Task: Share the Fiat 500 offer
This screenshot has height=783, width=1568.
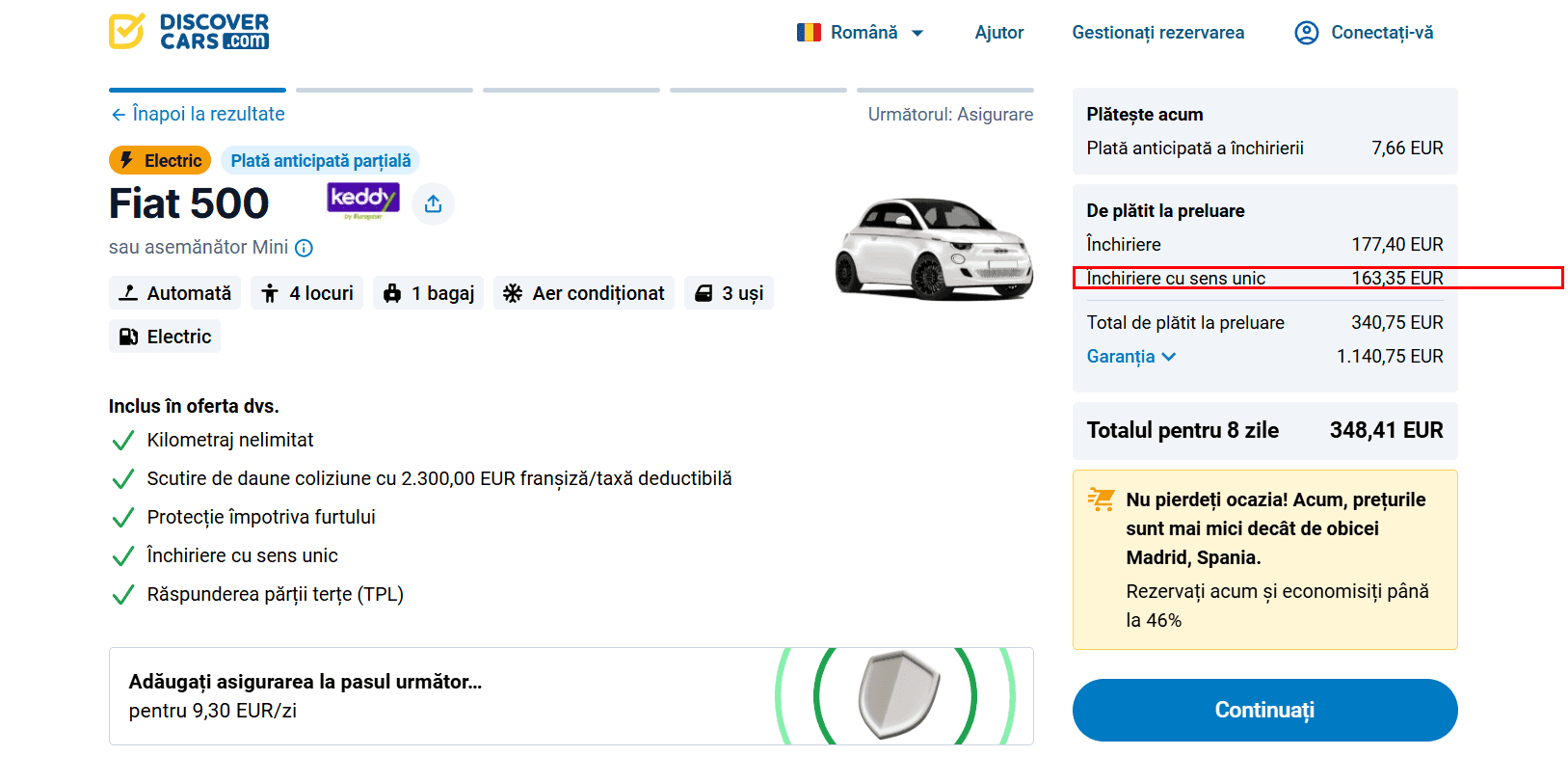Action: [434, 203]
